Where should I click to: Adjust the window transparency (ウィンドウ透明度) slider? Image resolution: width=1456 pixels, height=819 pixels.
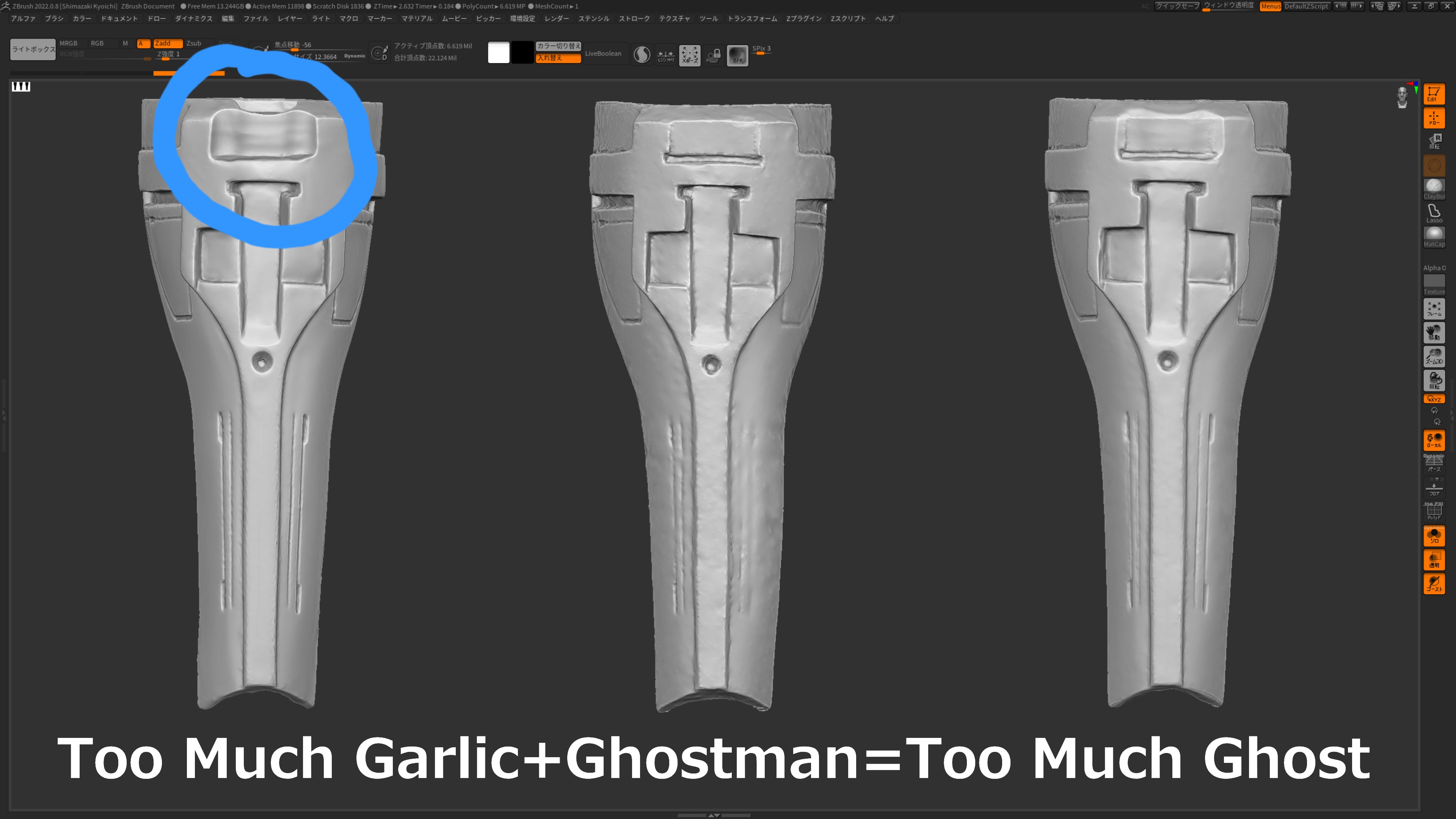[1229, 6]
